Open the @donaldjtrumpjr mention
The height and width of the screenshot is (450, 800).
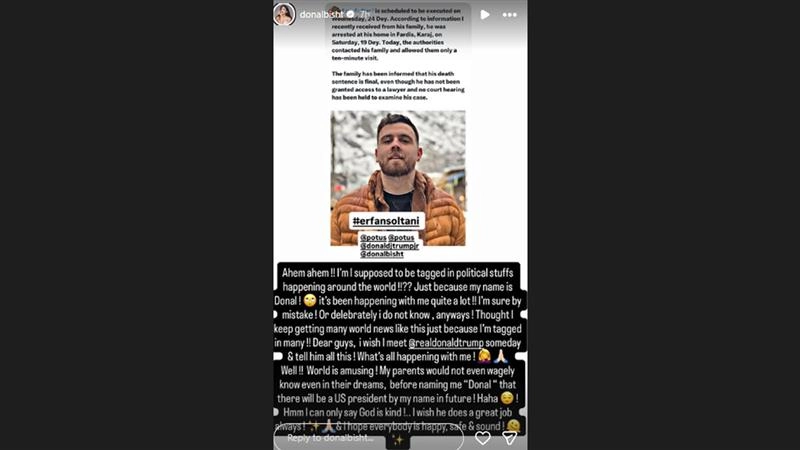click(x=389, y=246)
